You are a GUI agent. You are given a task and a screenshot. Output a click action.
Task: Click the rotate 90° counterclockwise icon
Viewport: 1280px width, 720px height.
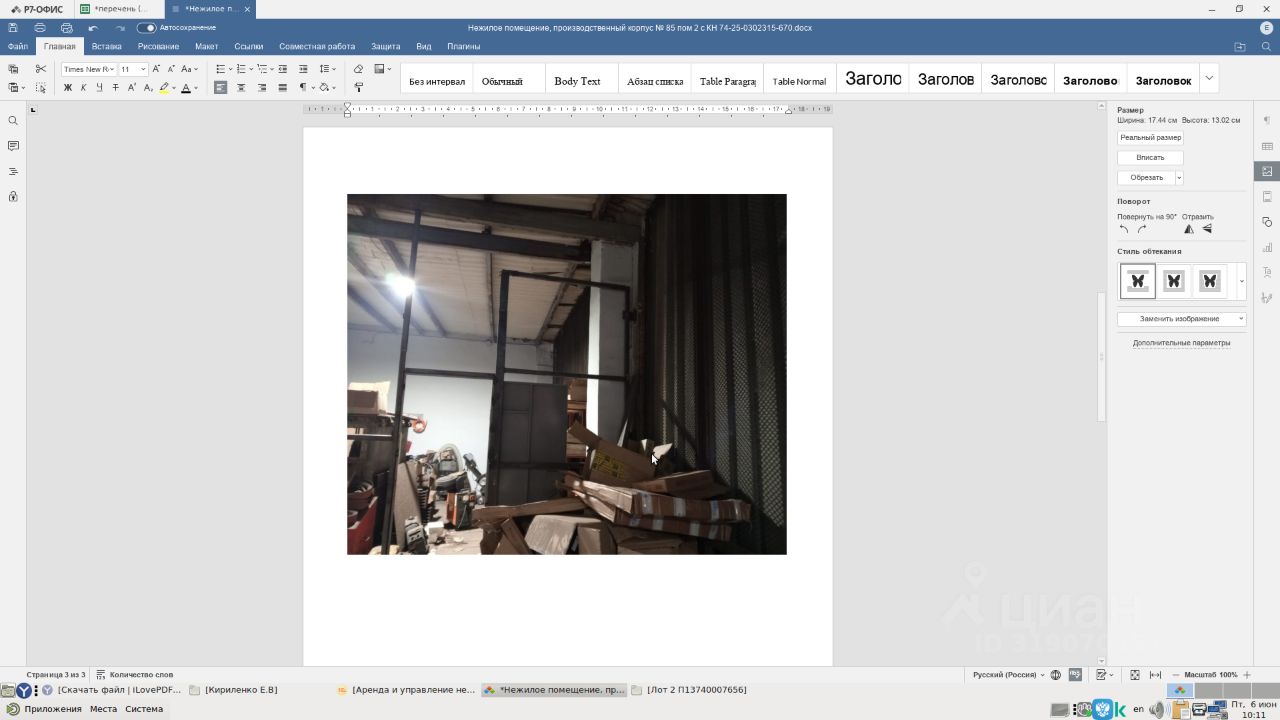click(1124, 229)
